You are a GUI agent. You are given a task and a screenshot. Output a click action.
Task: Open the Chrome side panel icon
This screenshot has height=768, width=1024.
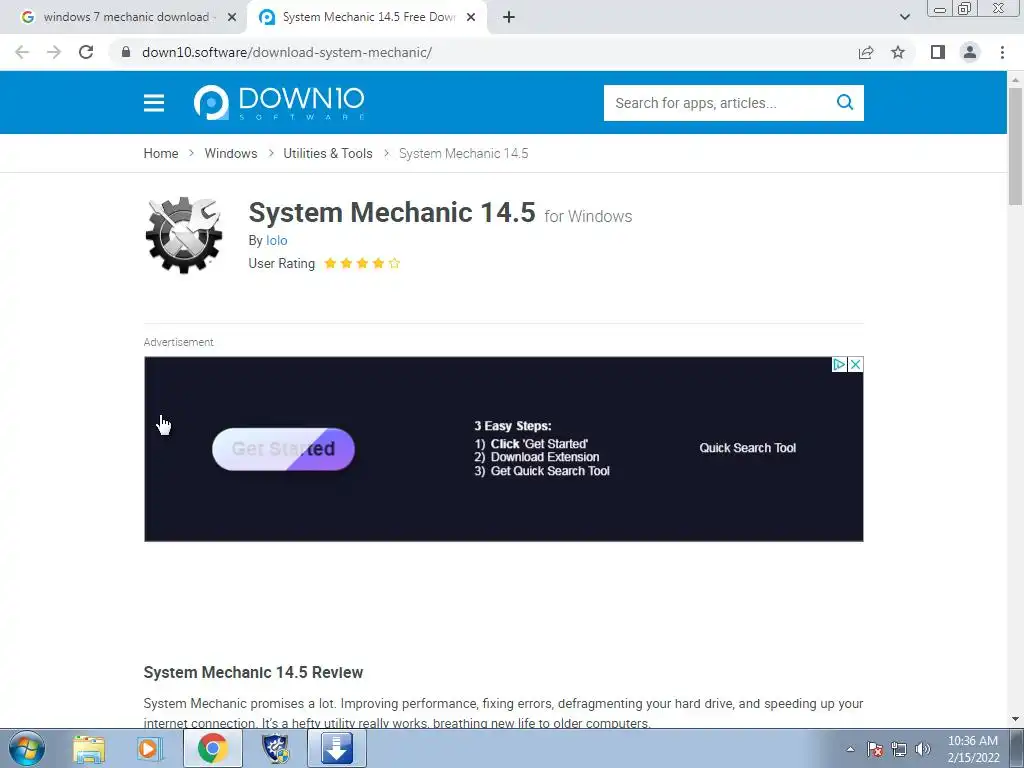(938, 52)
